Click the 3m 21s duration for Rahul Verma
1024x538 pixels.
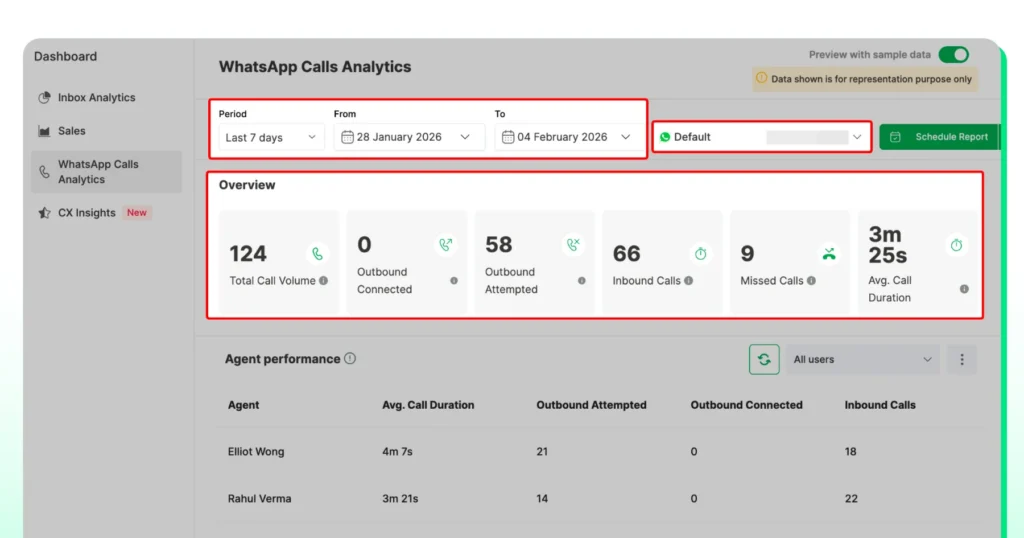(400, 499)
